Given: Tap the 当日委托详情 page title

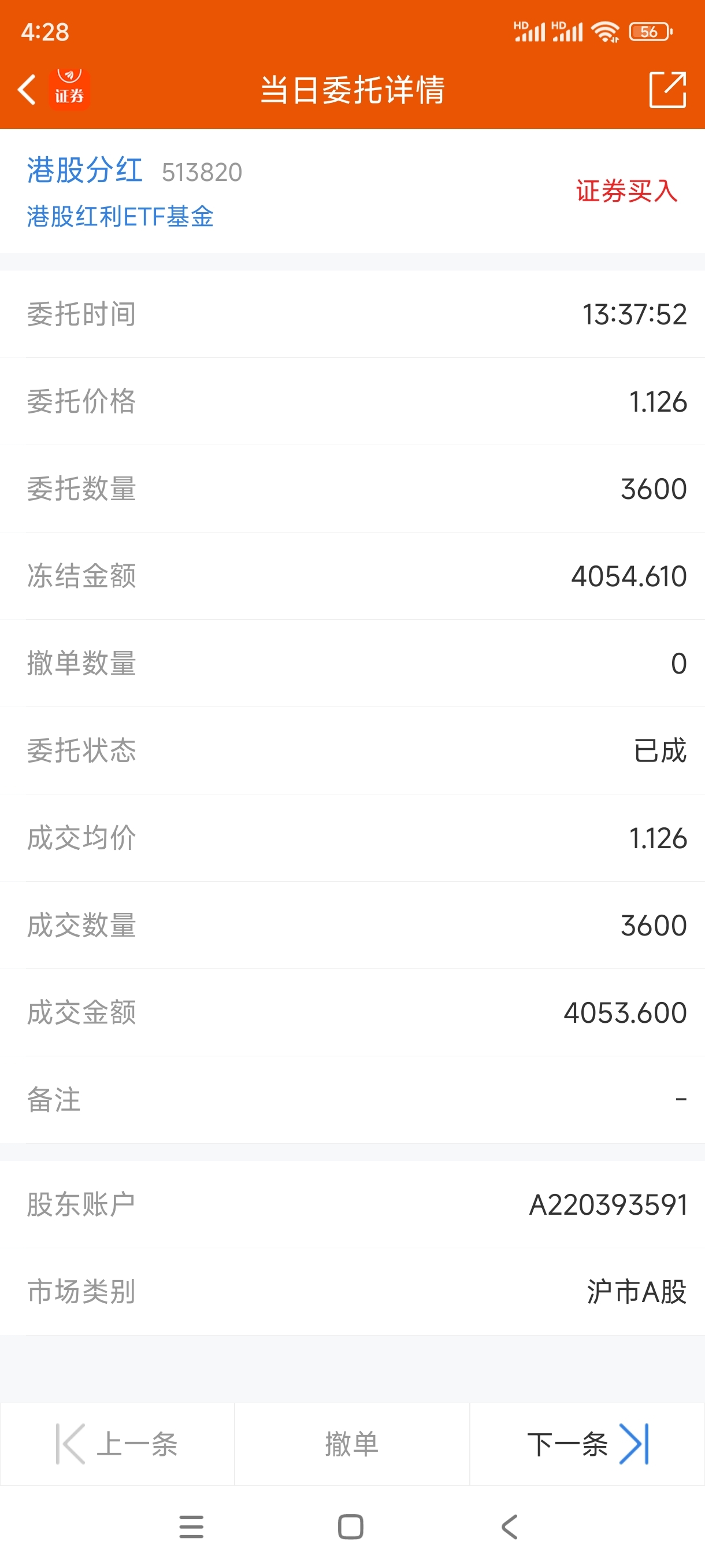Looking at the screenshot, I should click(353, 90).
